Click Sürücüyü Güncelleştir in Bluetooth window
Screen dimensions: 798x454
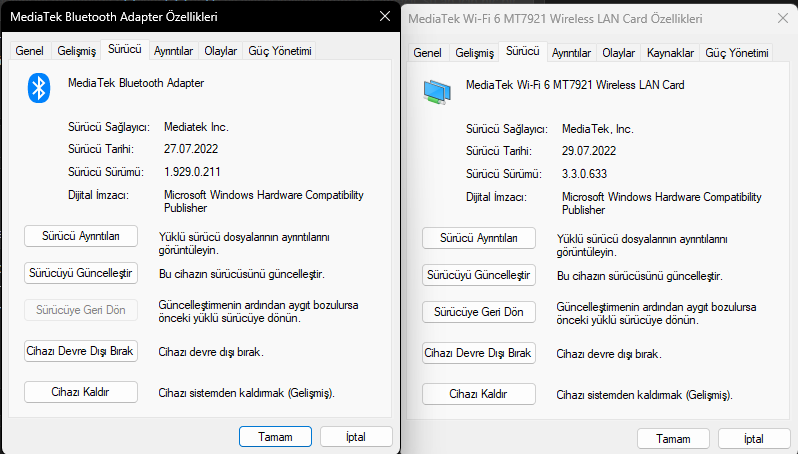click(x=81, y=273)
